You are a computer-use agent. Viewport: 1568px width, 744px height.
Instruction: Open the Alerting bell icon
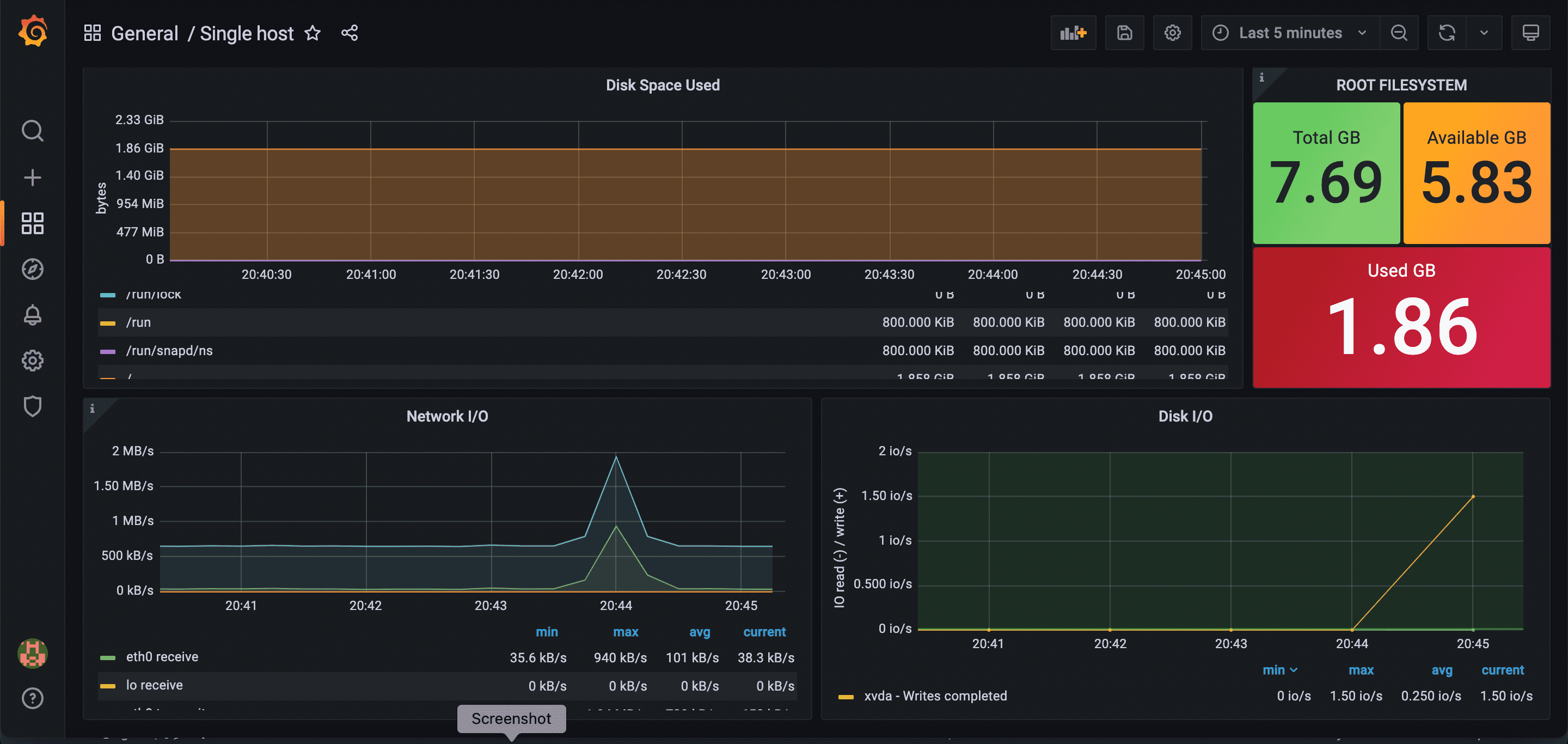point(32,315)
